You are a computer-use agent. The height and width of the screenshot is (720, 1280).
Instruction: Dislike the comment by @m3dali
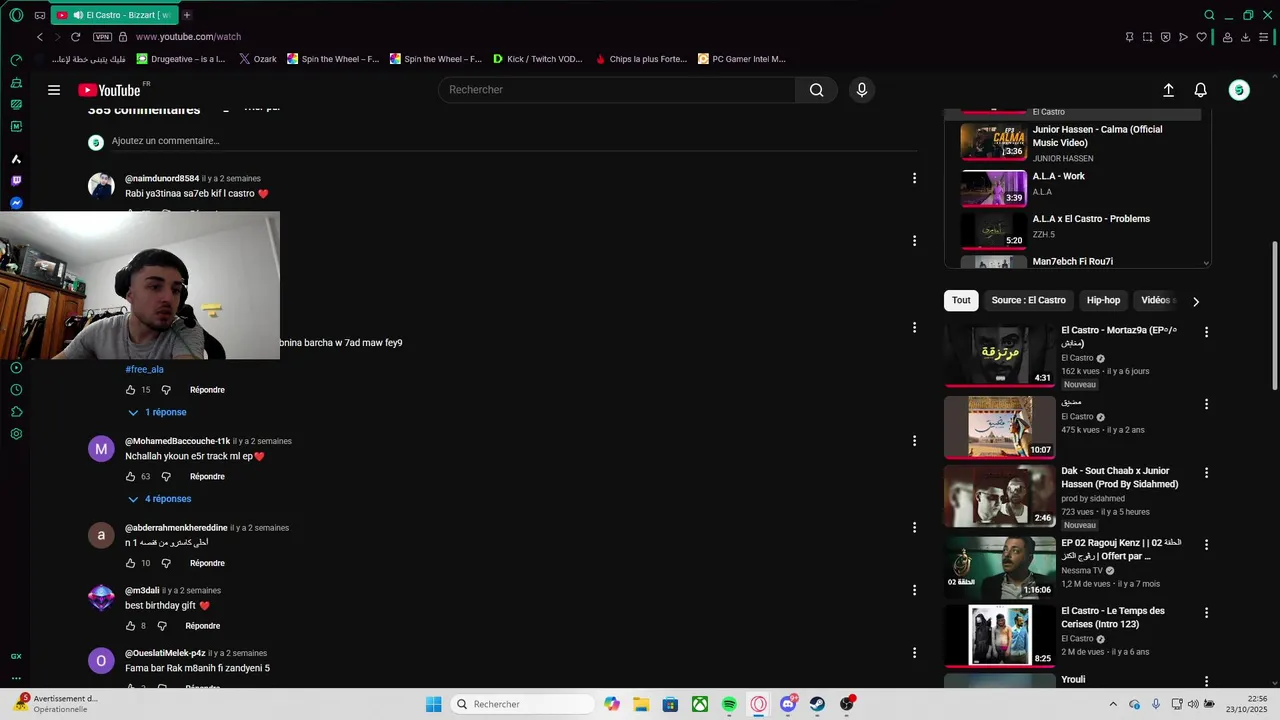click(x=162, y=626)
